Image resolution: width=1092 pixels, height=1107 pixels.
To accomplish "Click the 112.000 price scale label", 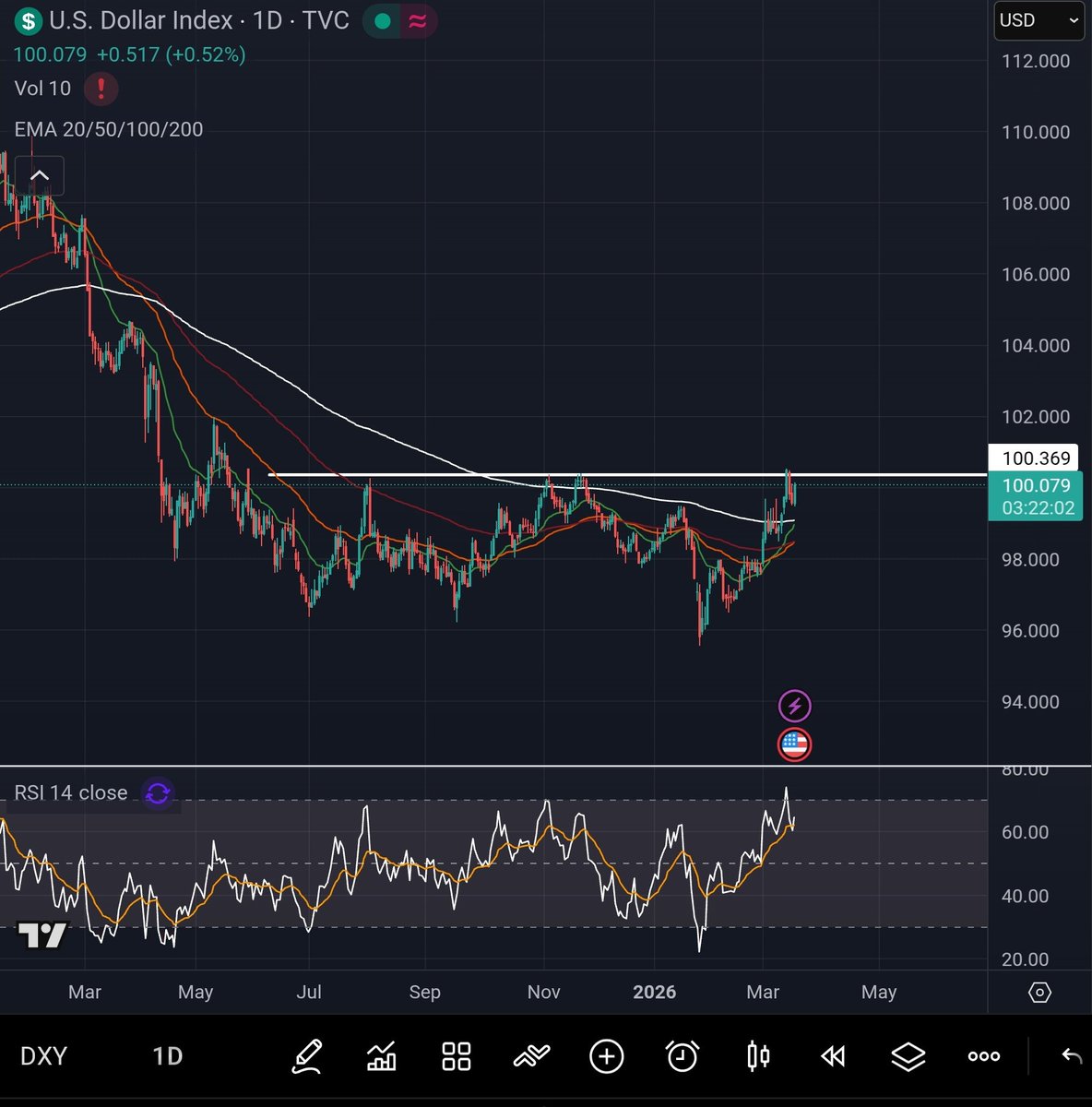I will point(1036,62).
